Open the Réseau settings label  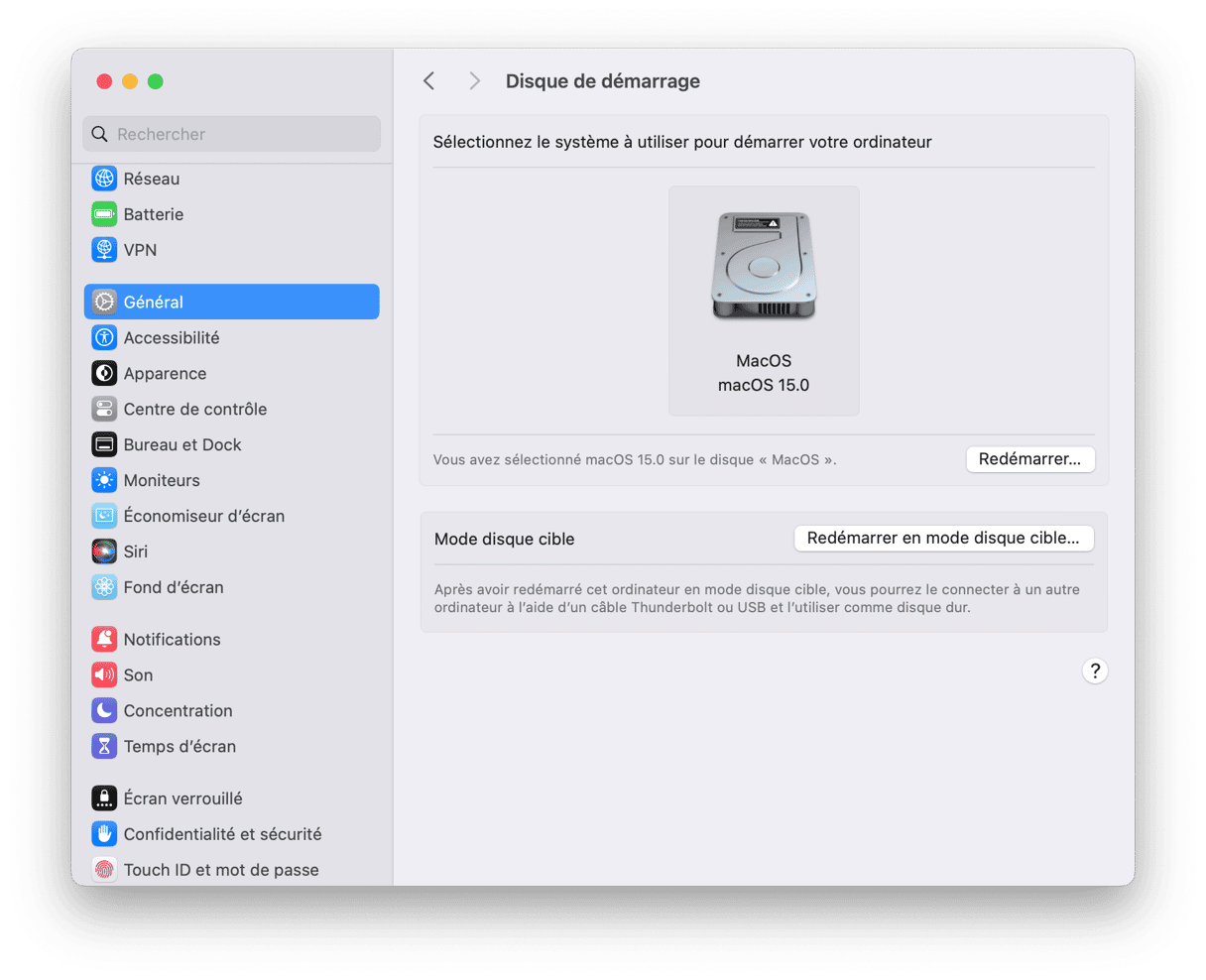click(x=152, y=179)
